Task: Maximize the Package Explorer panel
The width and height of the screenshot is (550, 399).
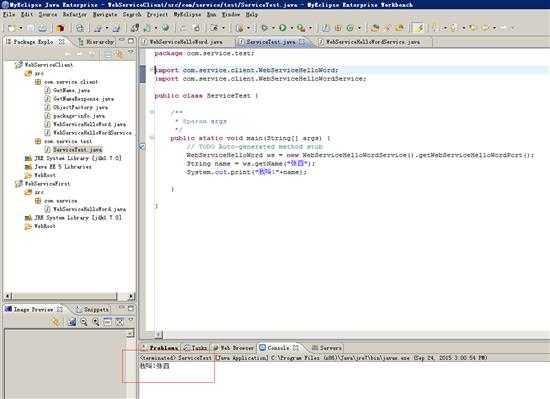Action: (131, 41)
